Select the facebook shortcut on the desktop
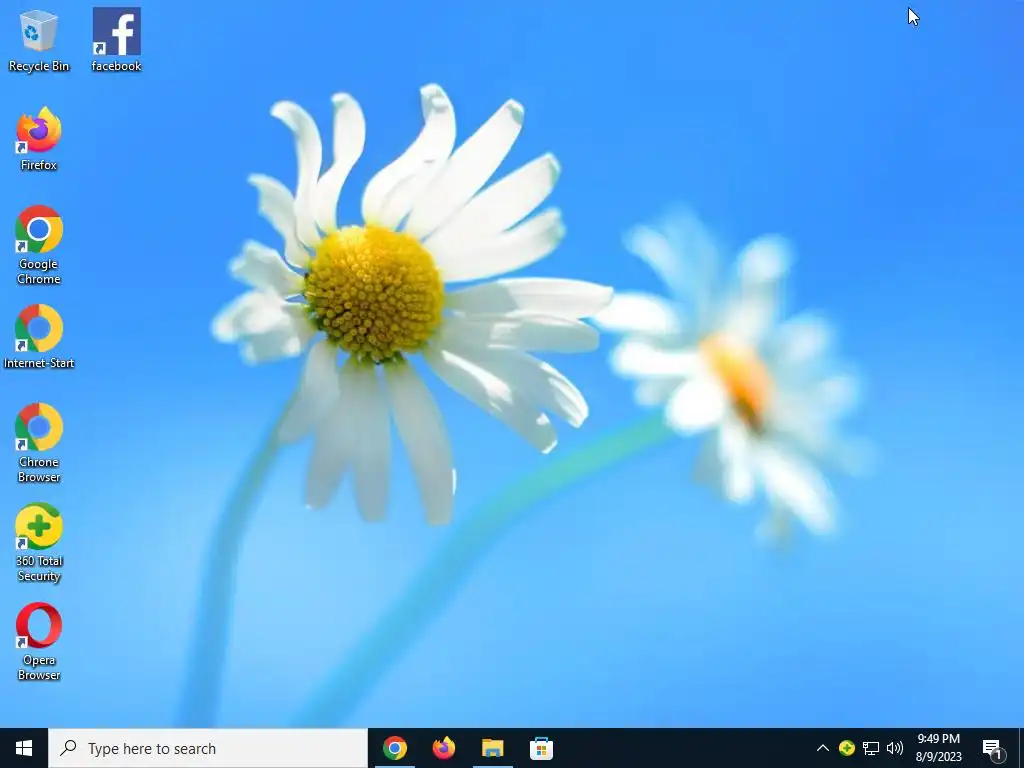Screen dimensions: 1024x768 [116, 40]
